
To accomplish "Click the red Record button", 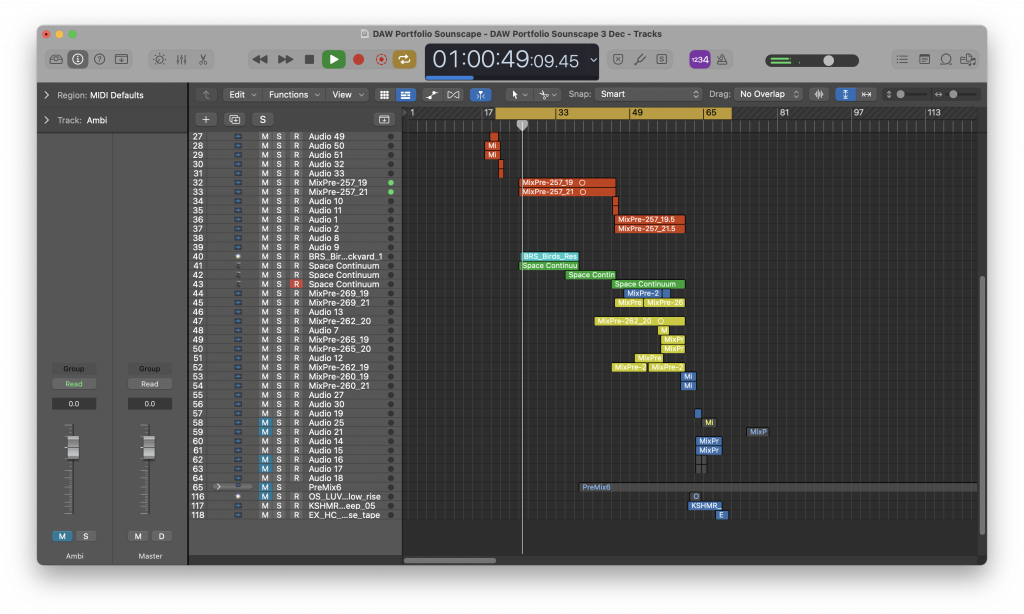I will 359,59.
